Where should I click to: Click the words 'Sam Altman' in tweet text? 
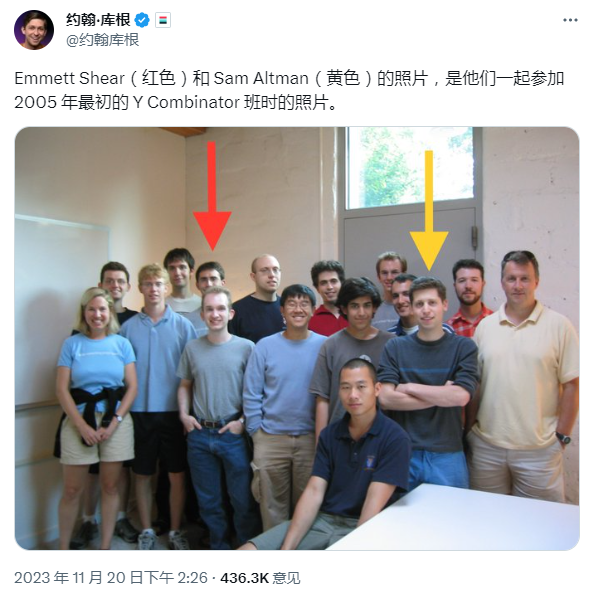pos(261,78)
